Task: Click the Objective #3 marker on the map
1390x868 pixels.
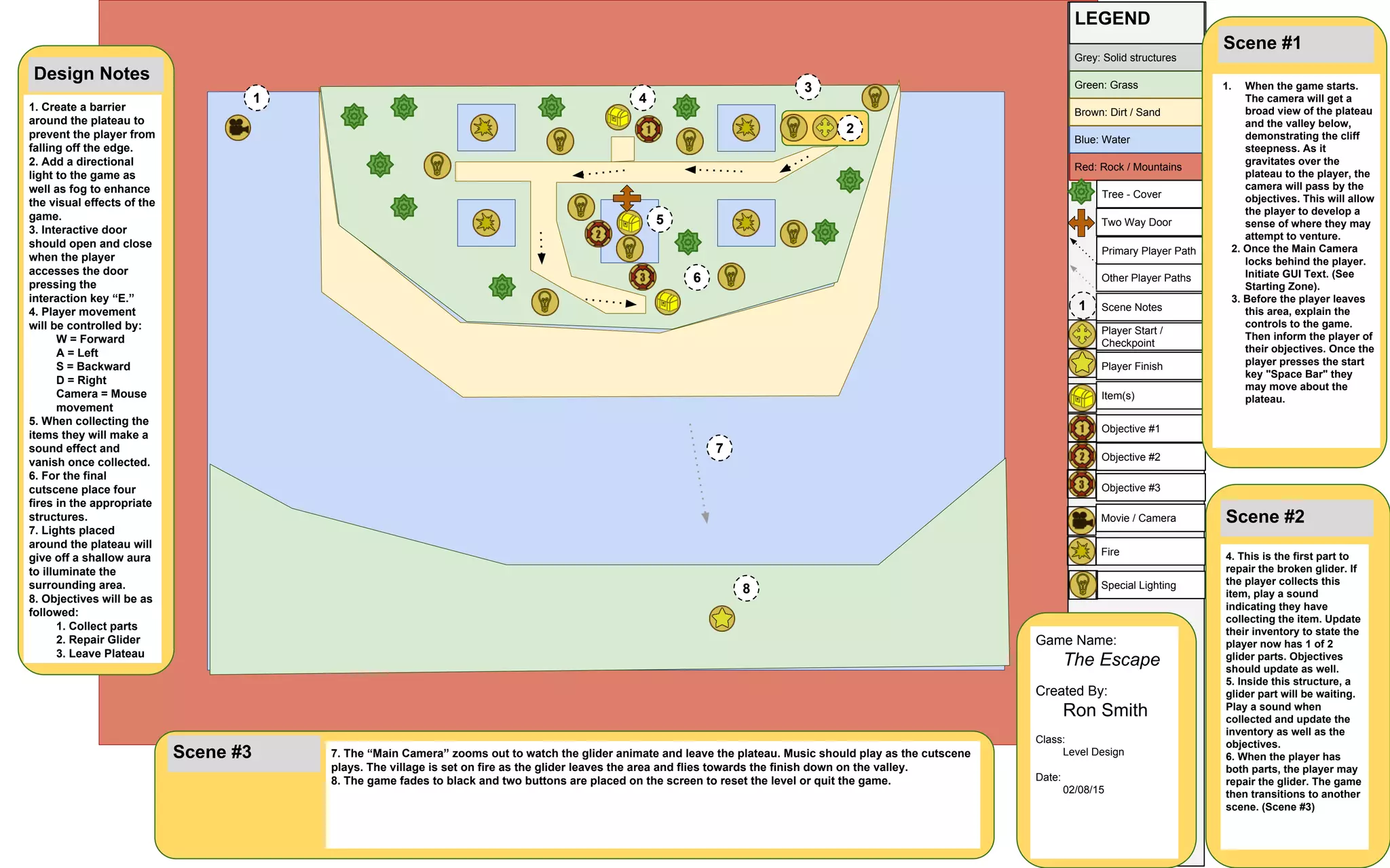Action: pyautogui.click(x=642, y=276)
